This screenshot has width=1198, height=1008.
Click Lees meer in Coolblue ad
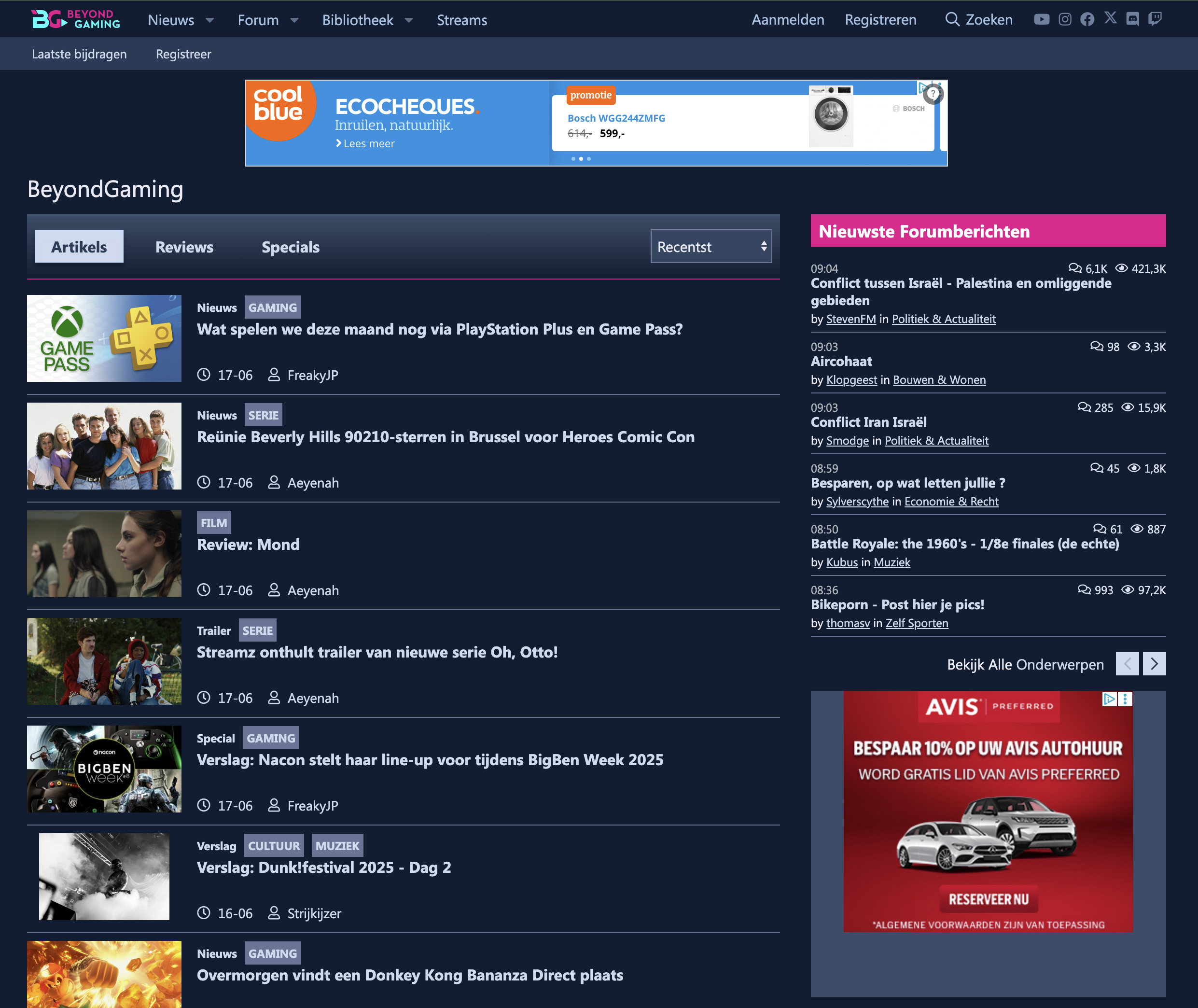[365, 143]
